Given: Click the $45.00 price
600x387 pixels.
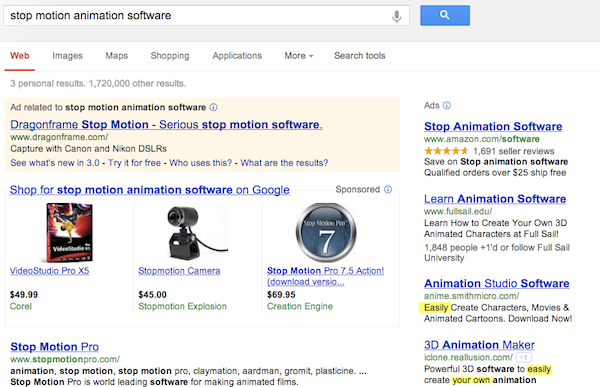Looking at the screenshot, I should (152, 295).
